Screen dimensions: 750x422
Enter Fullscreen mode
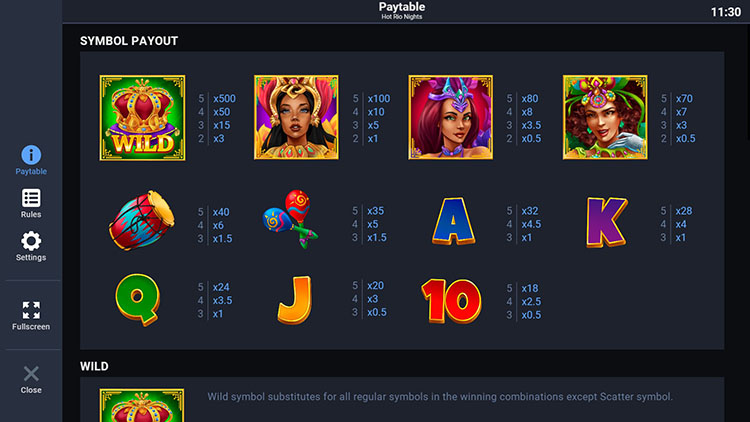[31, 315]
